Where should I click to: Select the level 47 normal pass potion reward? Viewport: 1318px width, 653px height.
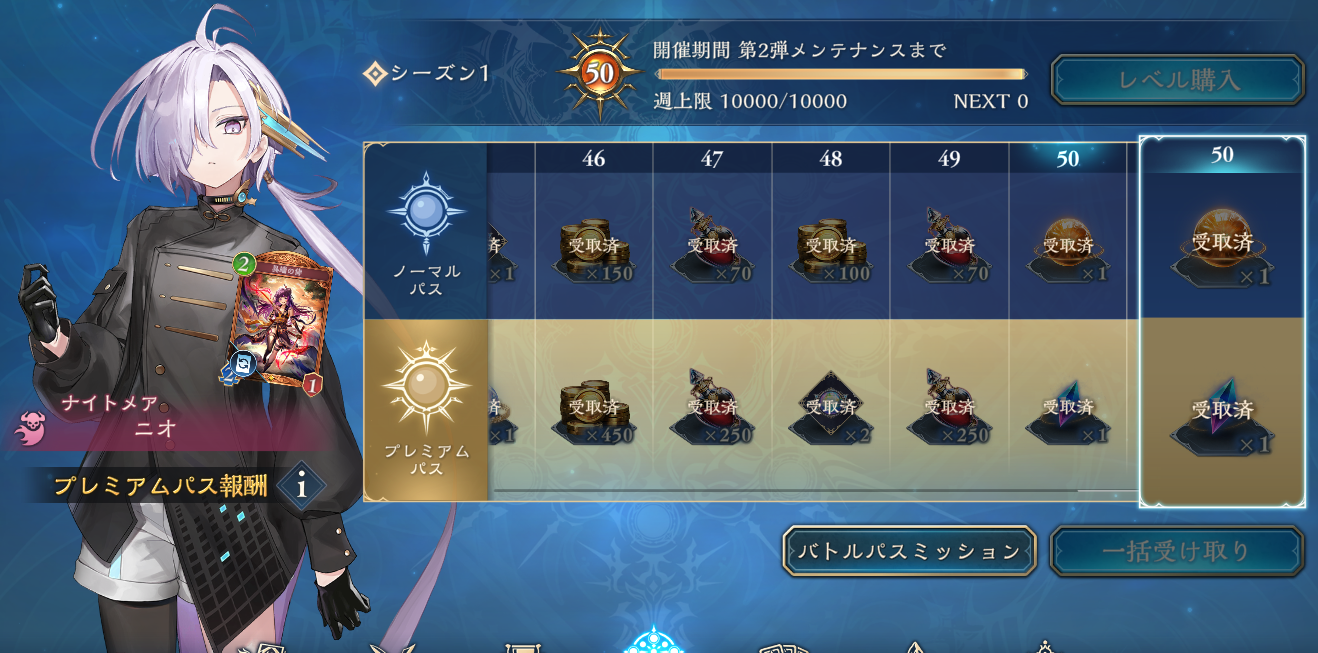pos(712,246)
